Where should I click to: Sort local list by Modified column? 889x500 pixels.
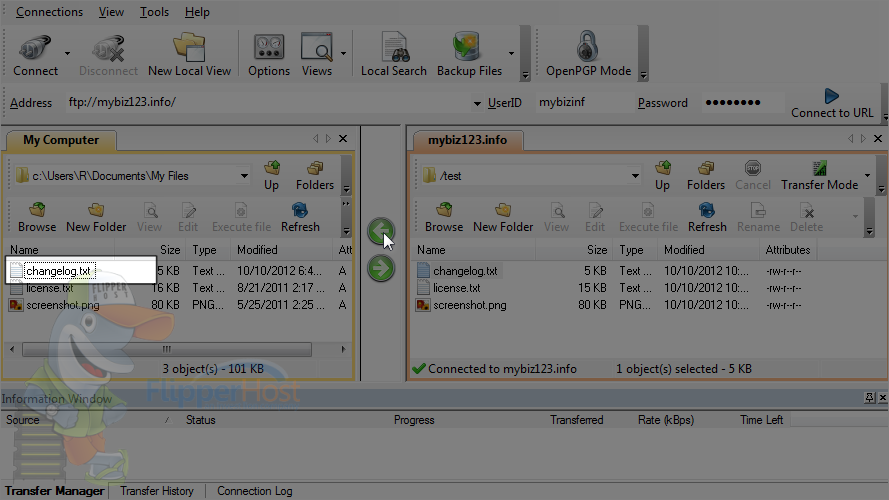pos(281,250)
